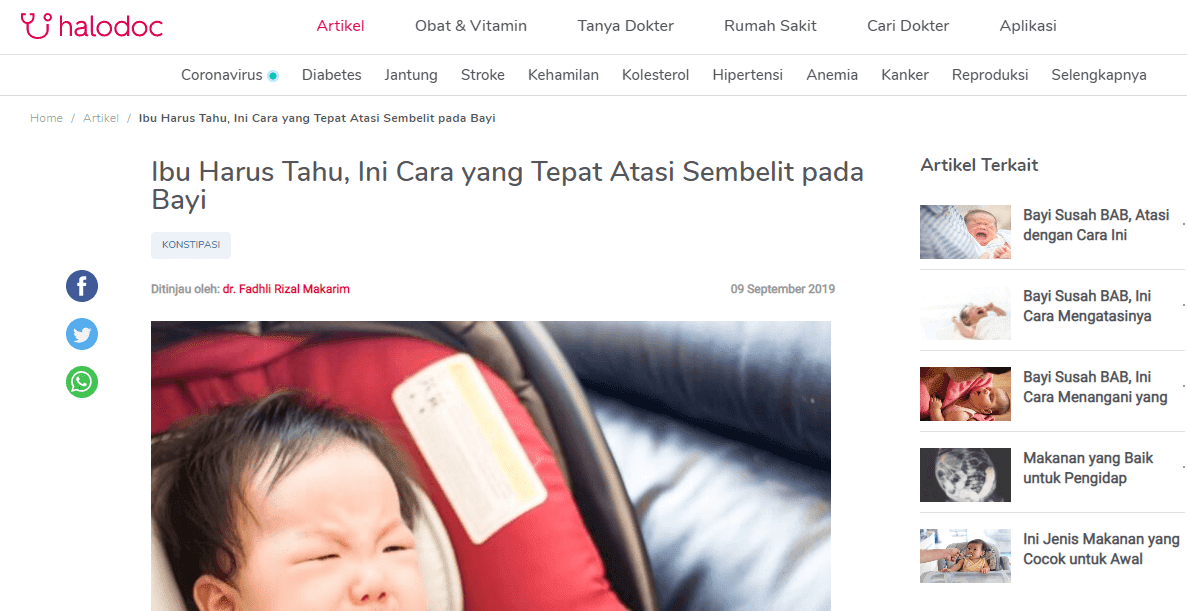Share article via Twitter icon

(x=82, y=334)
